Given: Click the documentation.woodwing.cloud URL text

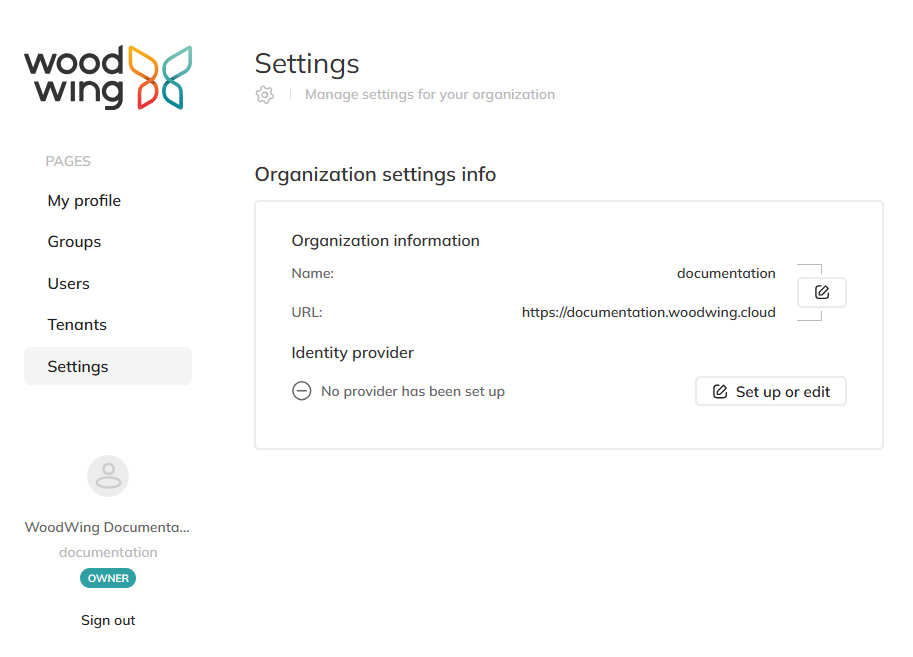Looking at the screenshot, I should click(x=648, y=311).
